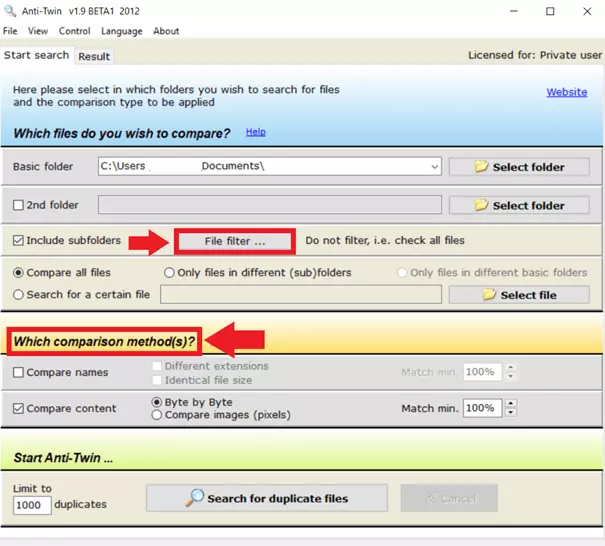Open the View menu
Image resolution: width=605 pixels, height=546 pixels.
tap(38, 31)
